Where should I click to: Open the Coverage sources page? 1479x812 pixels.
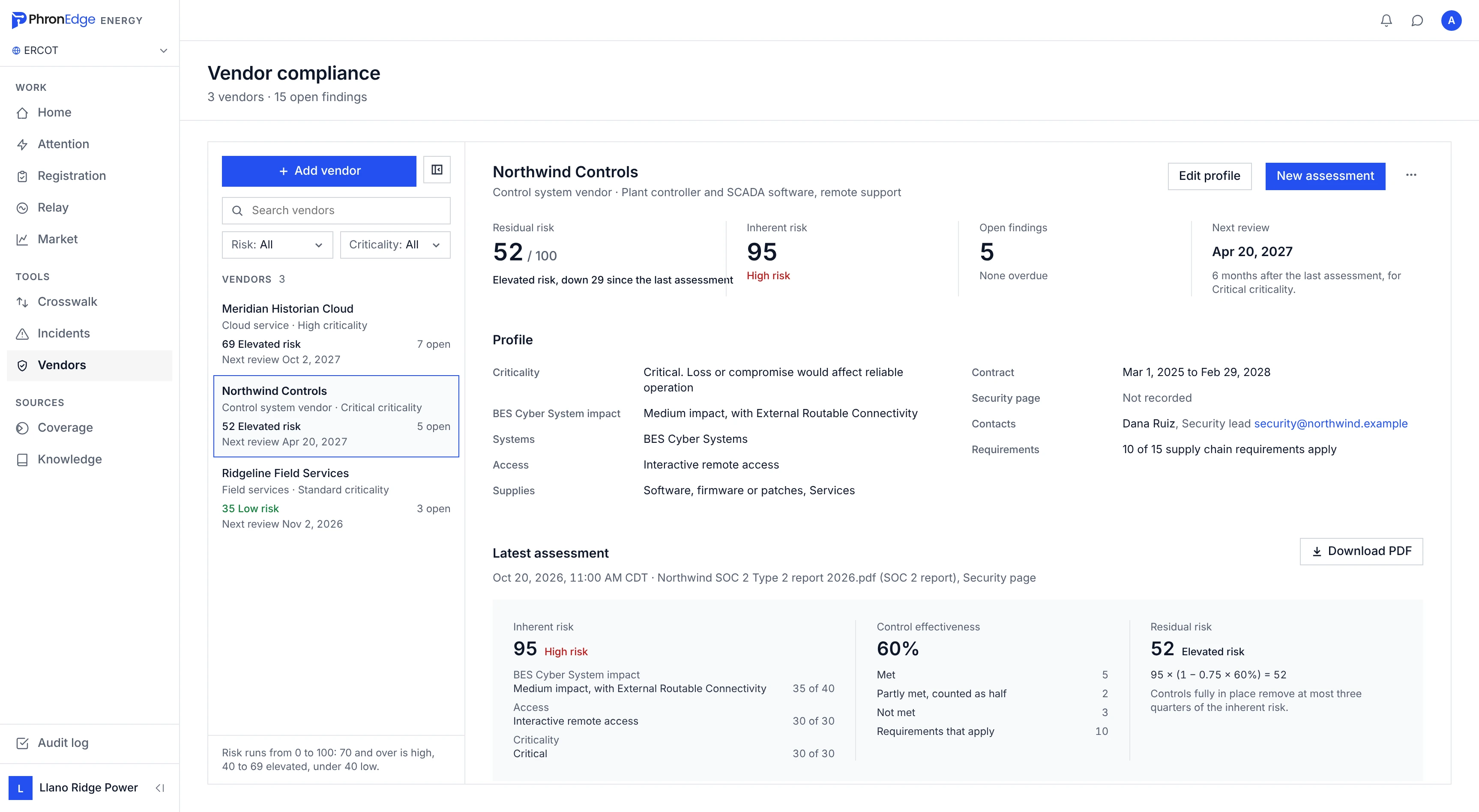[90, 428]
